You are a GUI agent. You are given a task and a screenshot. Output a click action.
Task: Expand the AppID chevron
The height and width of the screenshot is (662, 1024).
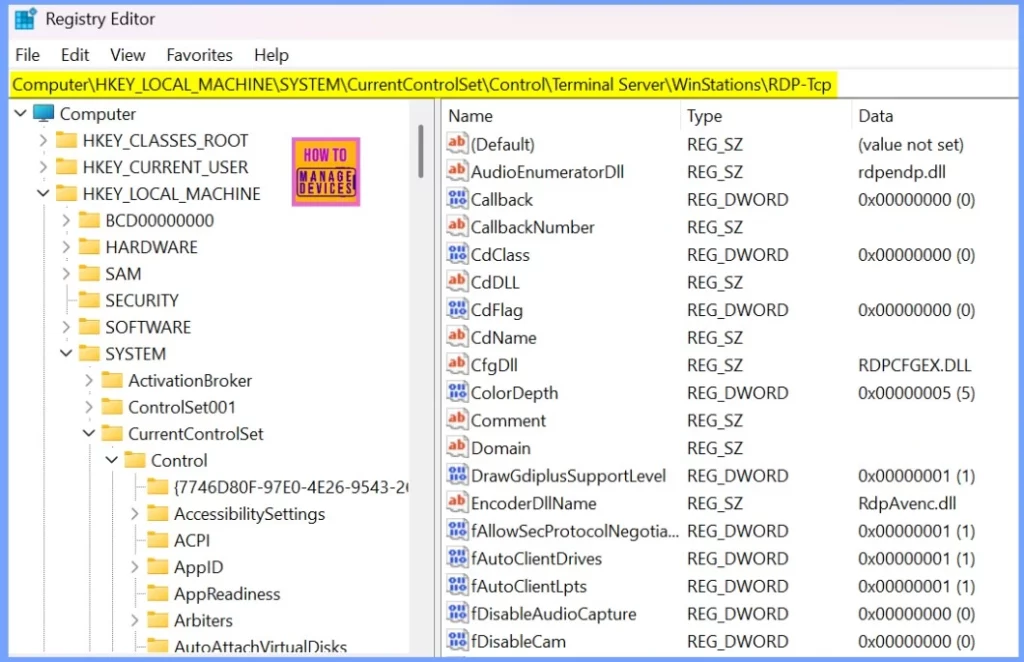pos(135,567)
